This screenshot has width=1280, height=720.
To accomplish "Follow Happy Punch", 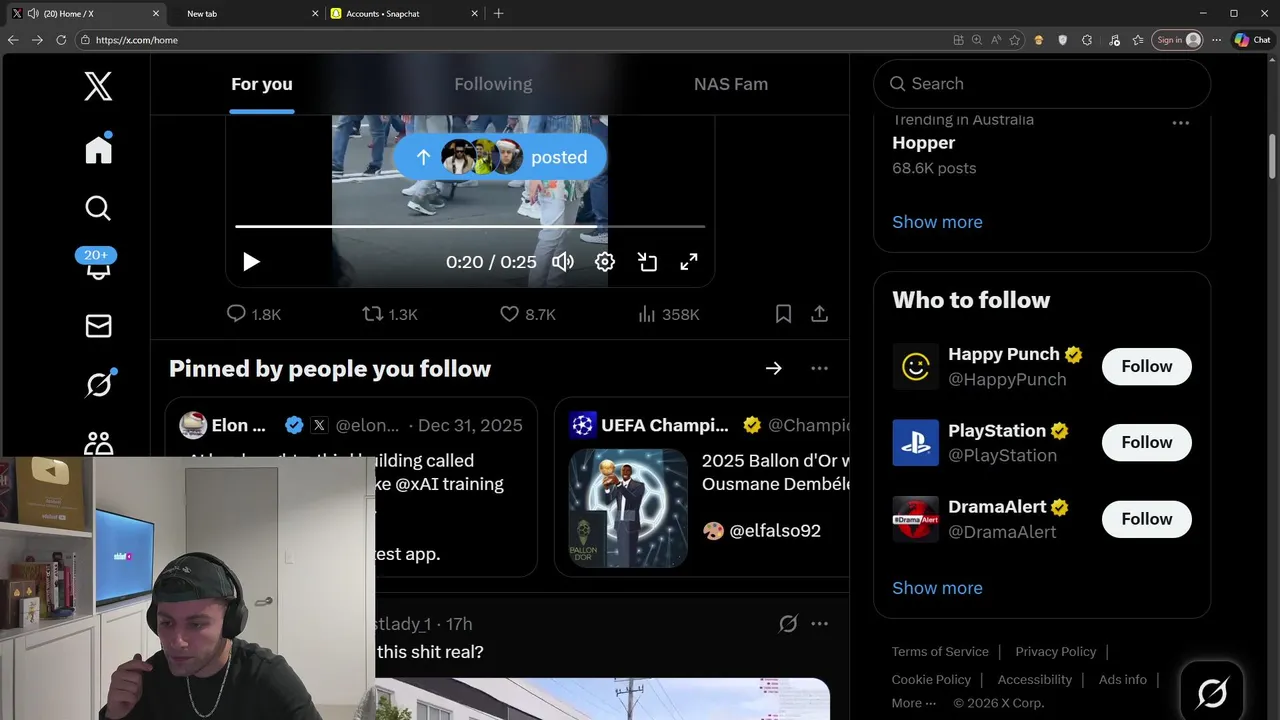I will (x=1147, y=366).
